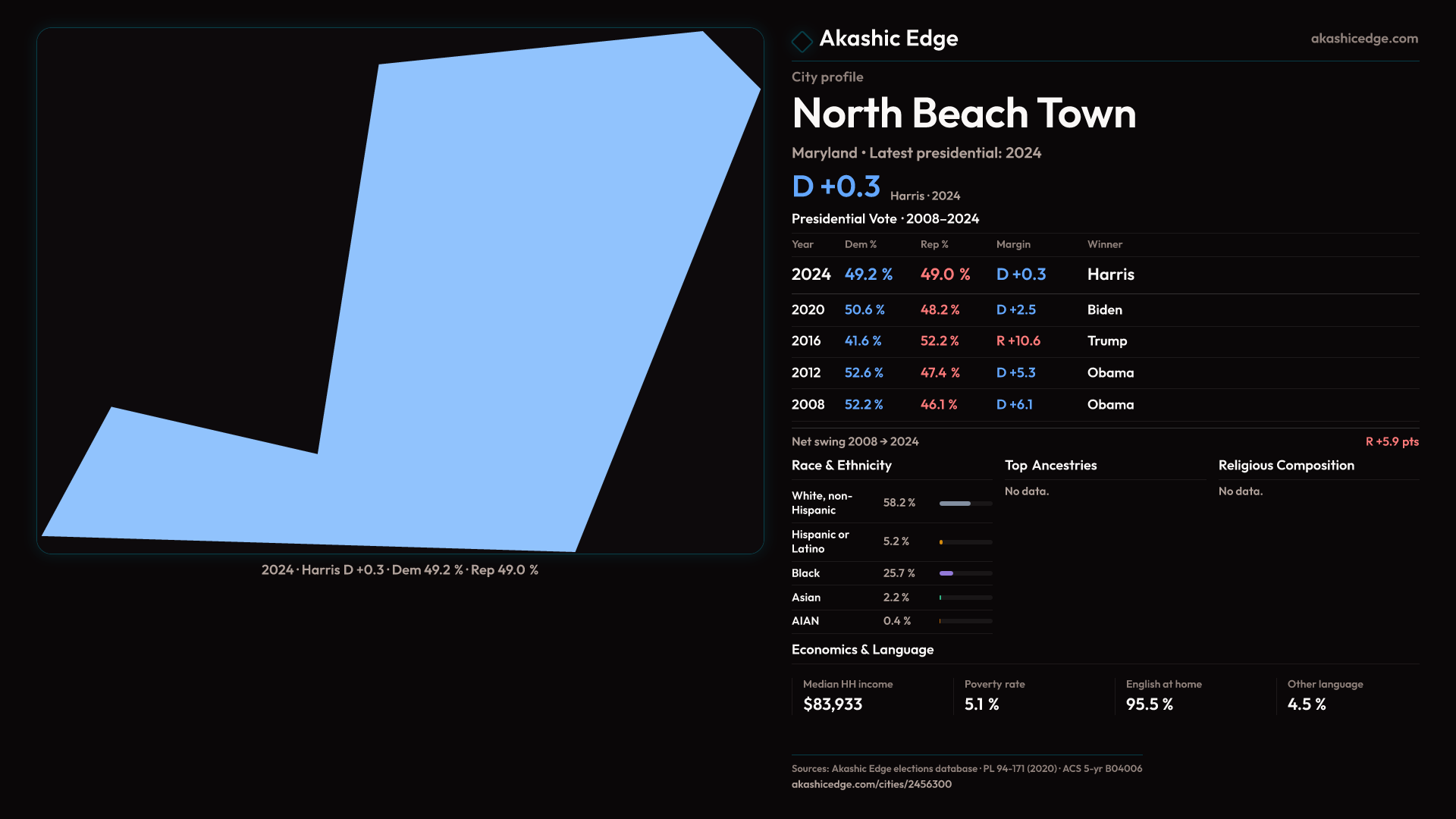Click the Akashic Edge diamond logo icon
Screen dimensions: 1456x819
pyautogui.click(x=802, y=41)
